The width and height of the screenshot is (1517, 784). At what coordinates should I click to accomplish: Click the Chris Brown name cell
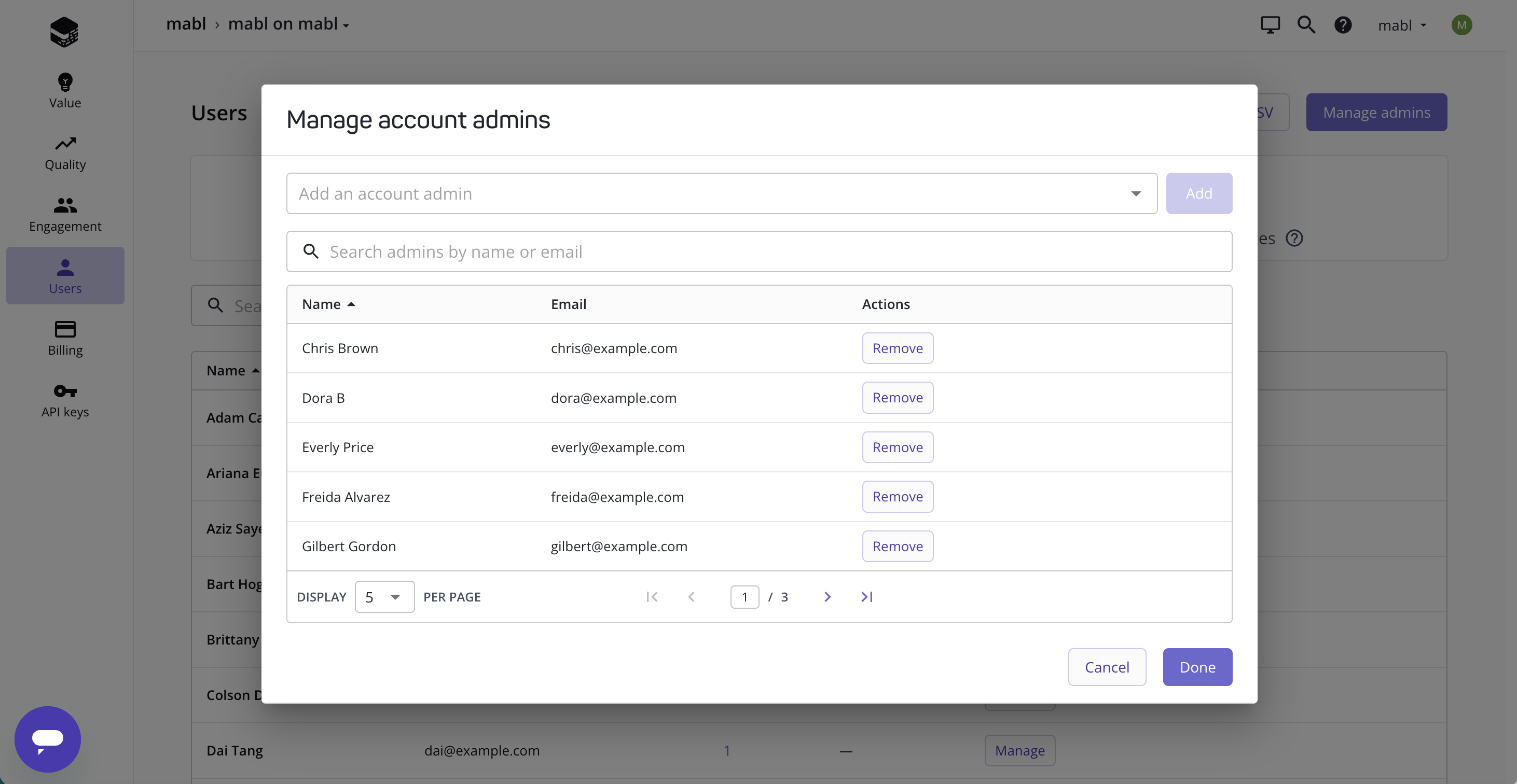[340, 348]
